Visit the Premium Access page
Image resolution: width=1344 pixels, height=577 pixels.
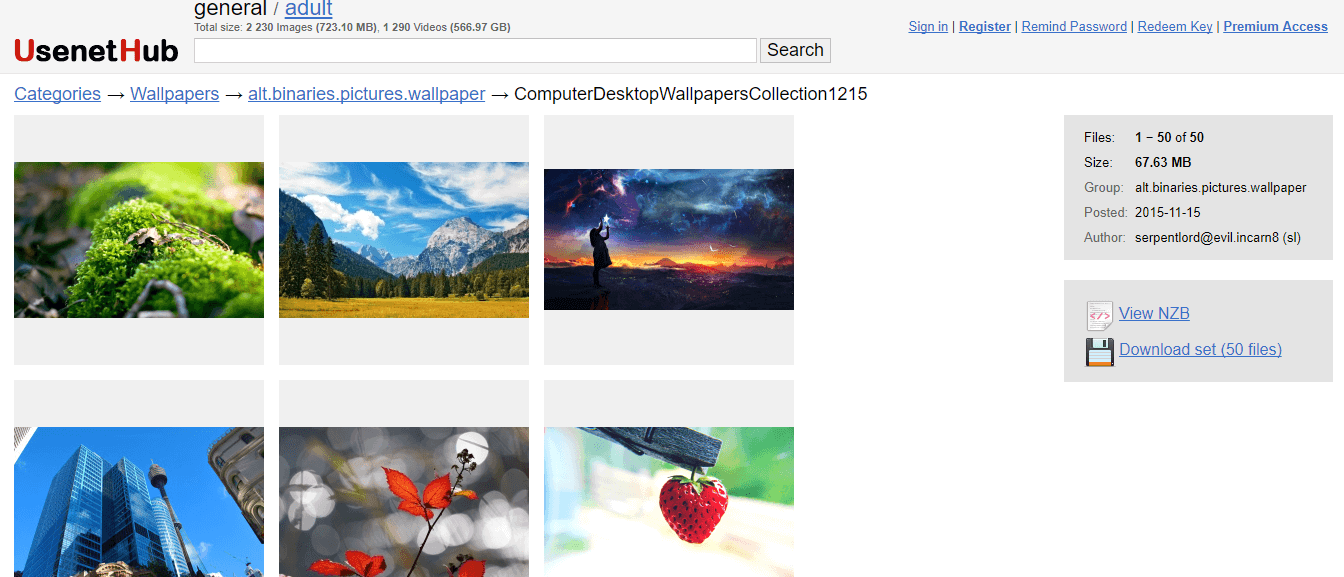1275,27
